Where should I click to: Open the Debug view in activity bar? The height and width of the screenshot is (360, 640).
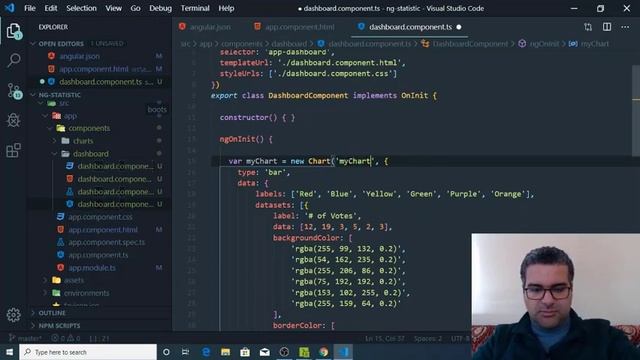click(13, 120)
